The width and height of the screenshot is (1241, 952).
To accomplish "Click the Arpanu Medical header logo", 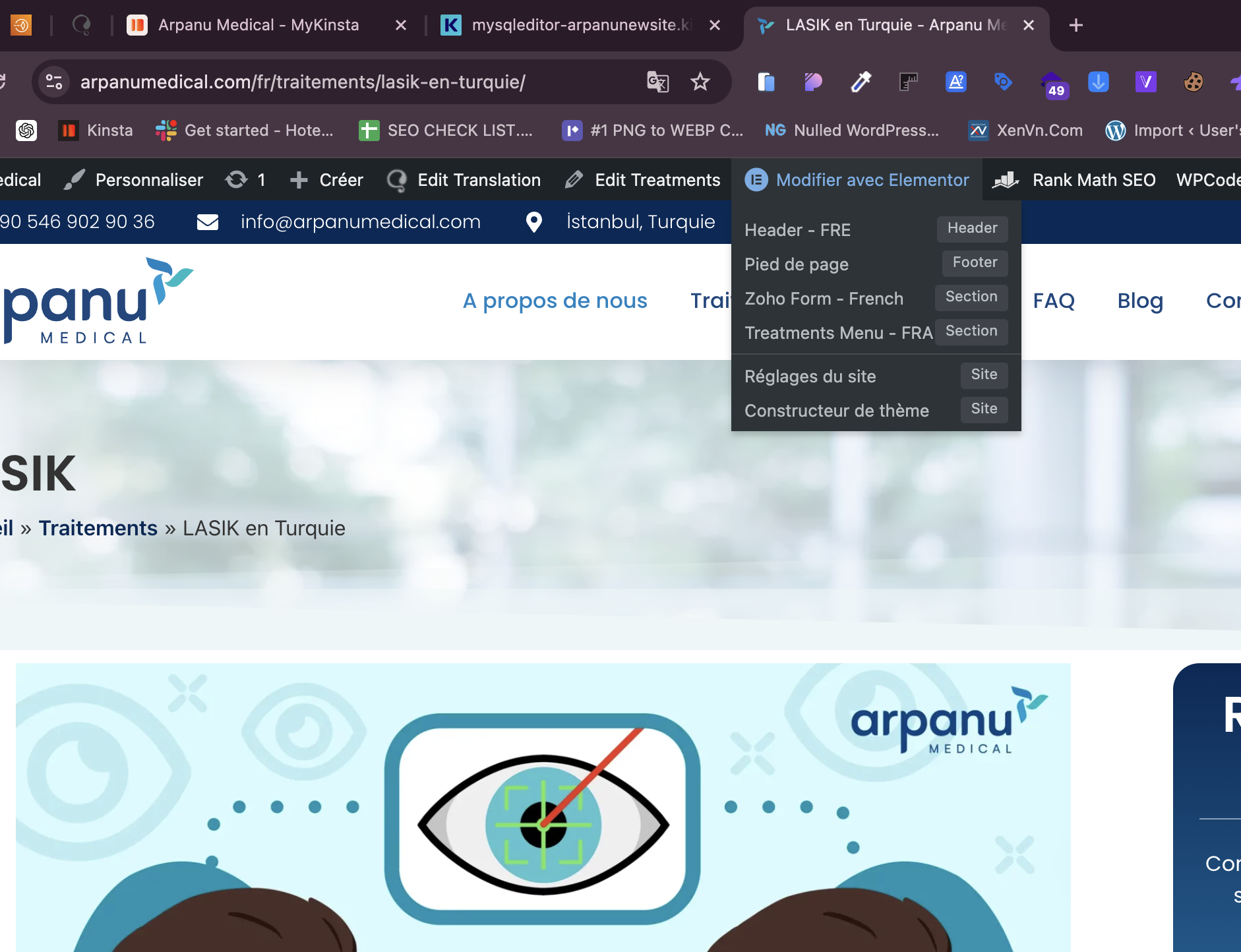I will (x=98, y=301).
